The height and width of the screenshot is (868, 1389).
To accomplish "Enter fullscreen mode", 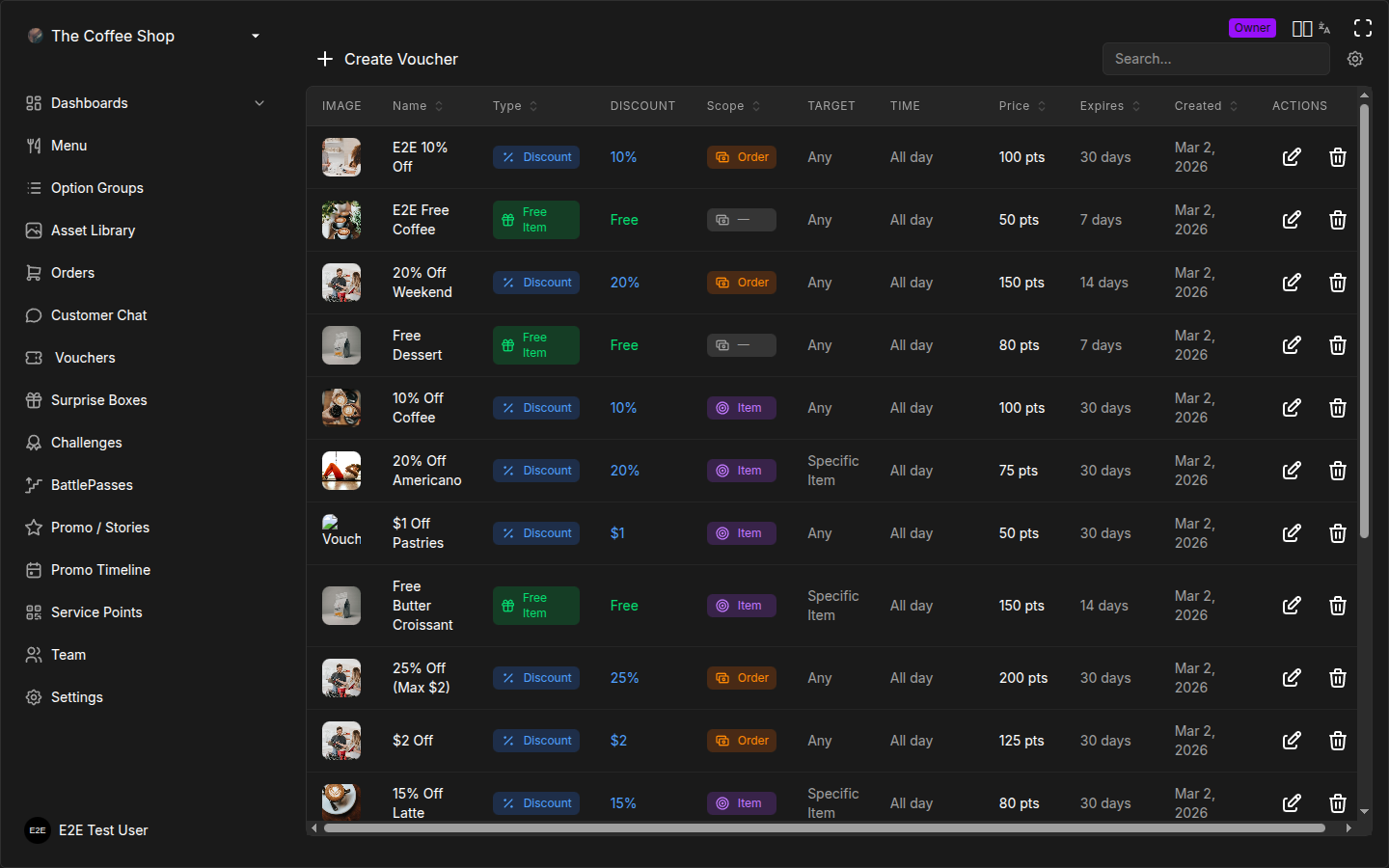I will [1362, 28].
